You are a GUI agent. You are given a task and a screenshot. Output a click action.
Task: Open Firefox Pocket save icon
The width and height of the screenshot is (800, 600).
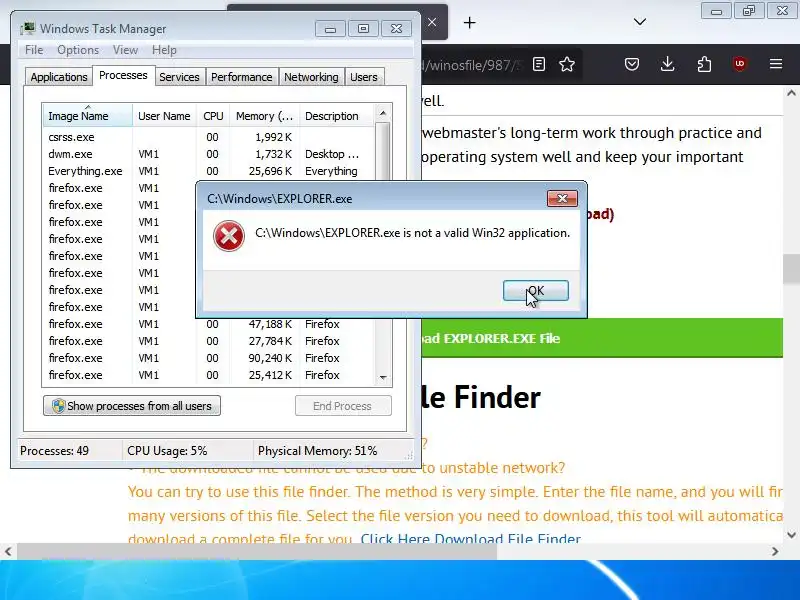click(x=632, y=64)
